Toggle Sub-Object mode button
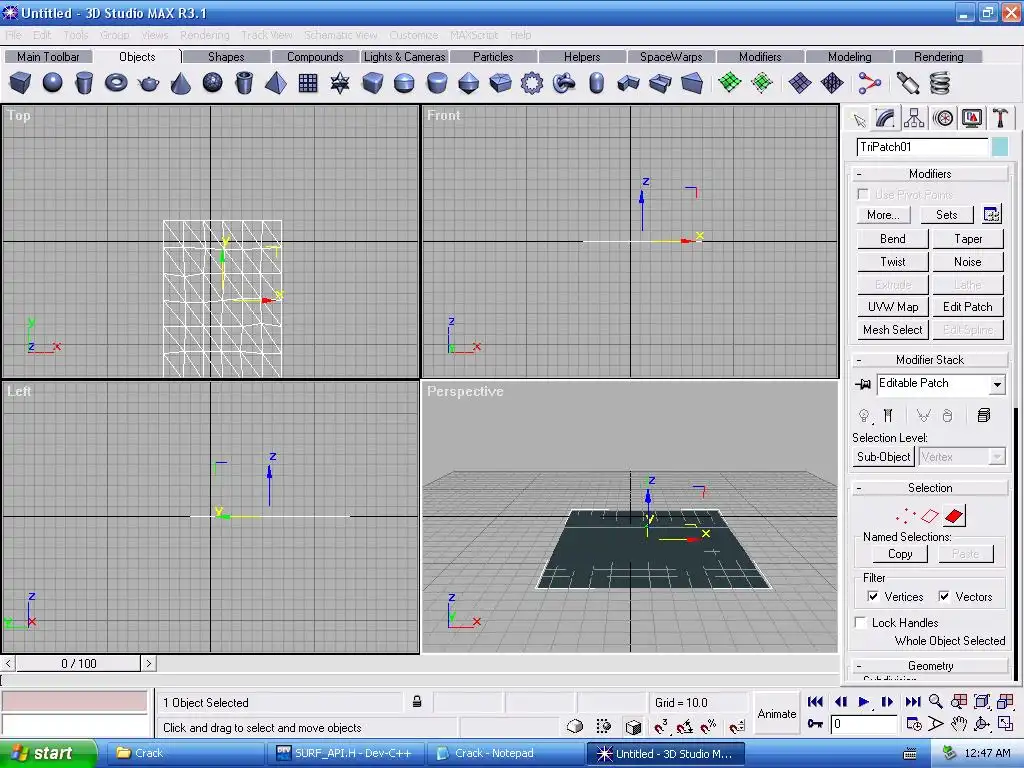This screenshot has width=1024, height=768. 884,456
